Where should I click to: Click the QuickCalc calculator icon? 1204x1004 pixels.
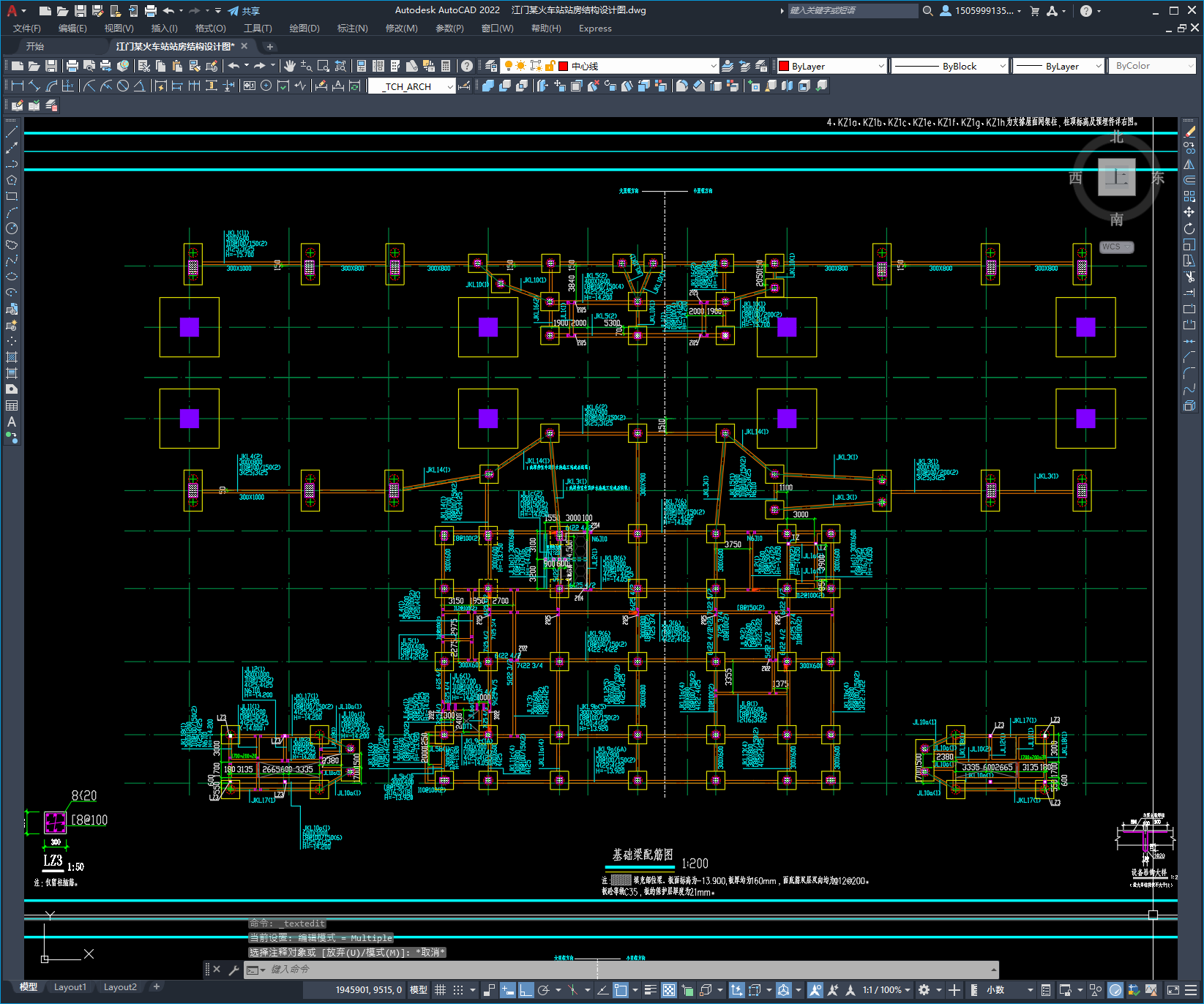[446, 66]
